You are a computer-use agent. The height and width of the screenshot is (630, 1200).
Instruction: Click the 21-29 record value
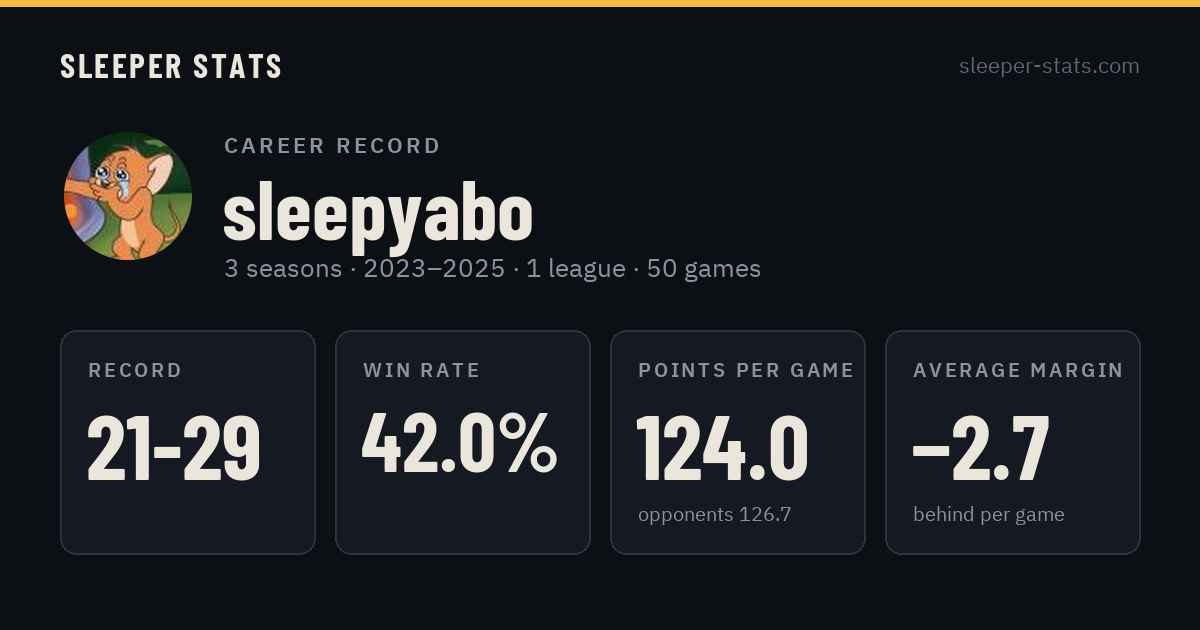(174, 448)
